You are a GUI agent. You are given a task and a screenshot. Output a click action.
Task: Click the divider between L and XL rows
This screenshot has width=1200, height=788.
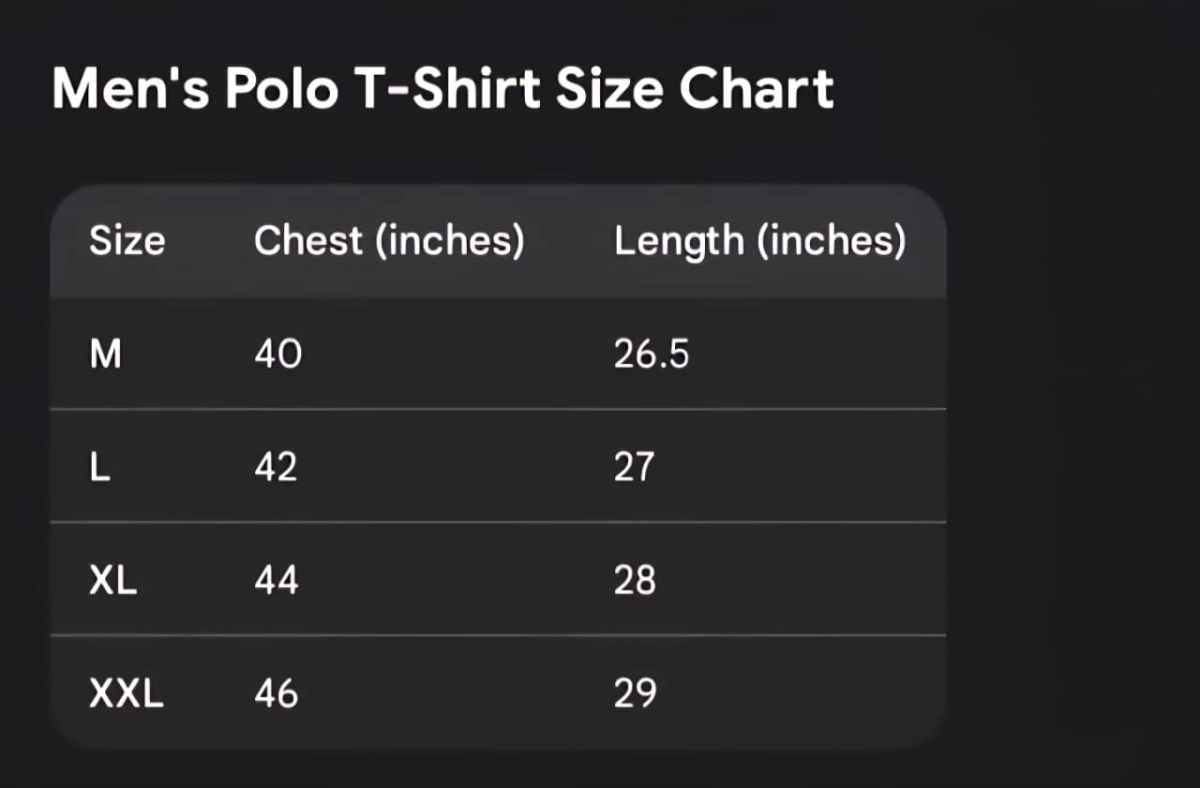pos(498,522)
